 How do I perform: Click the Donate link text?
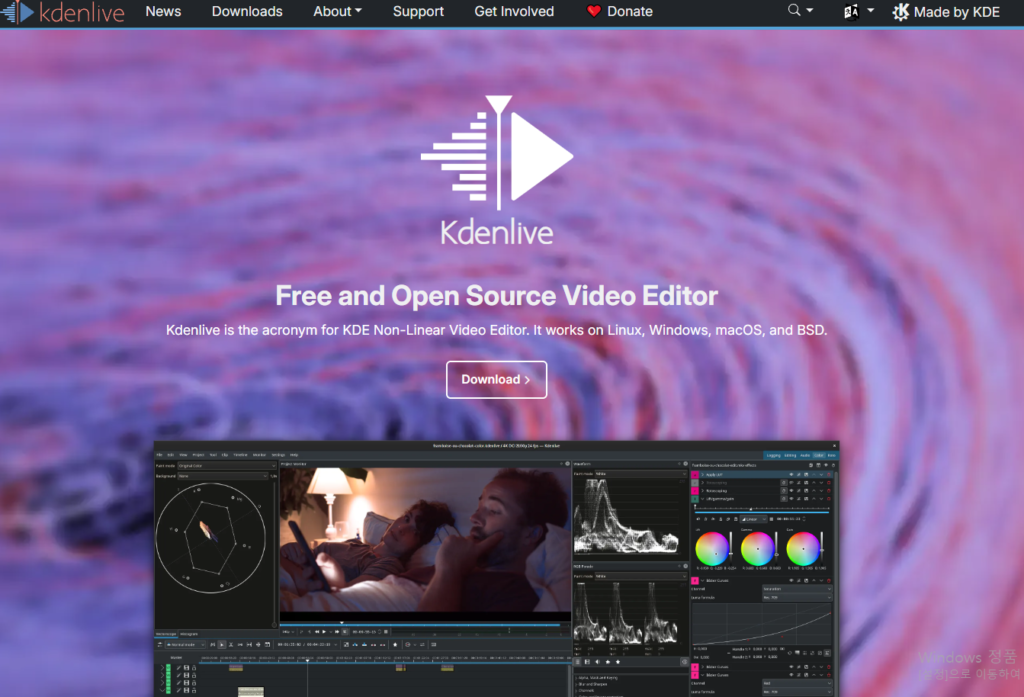630,11
